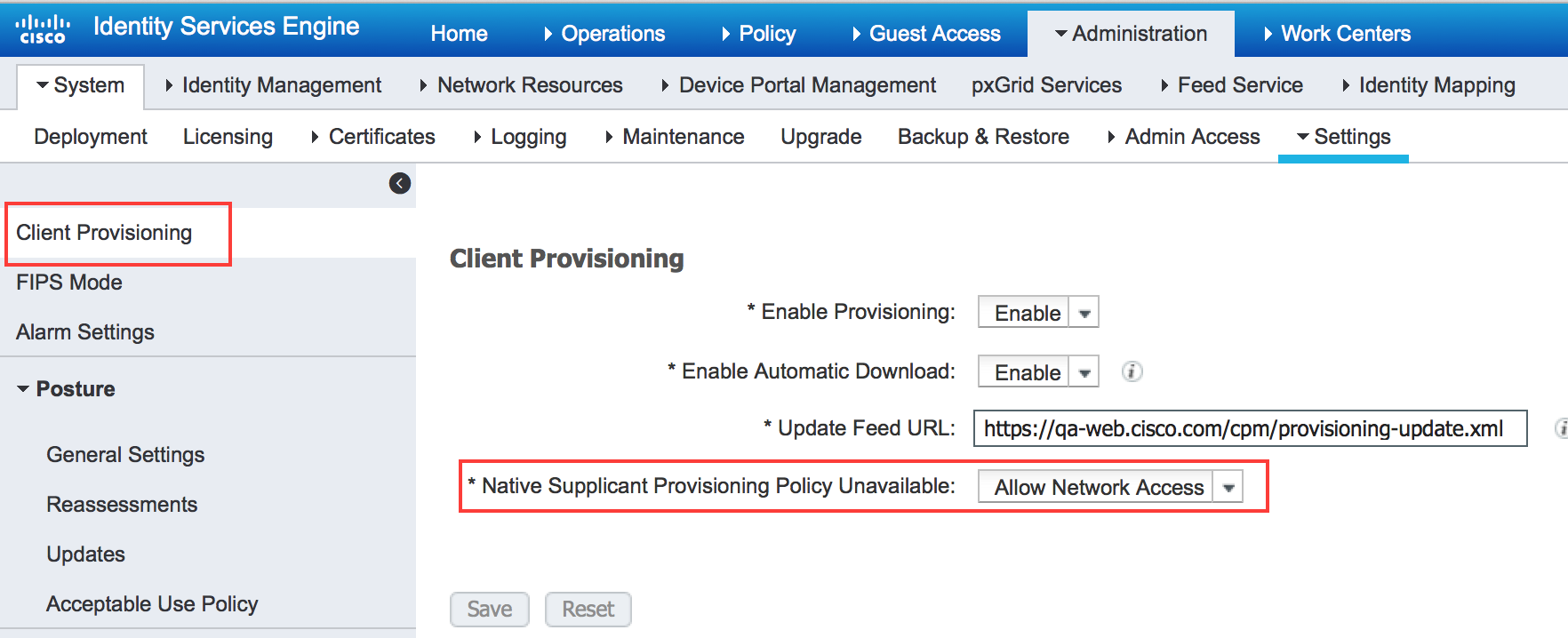1568x638 pixels.
Task: Click info icon beside Enable Automatic Download
Action: 1132,371
